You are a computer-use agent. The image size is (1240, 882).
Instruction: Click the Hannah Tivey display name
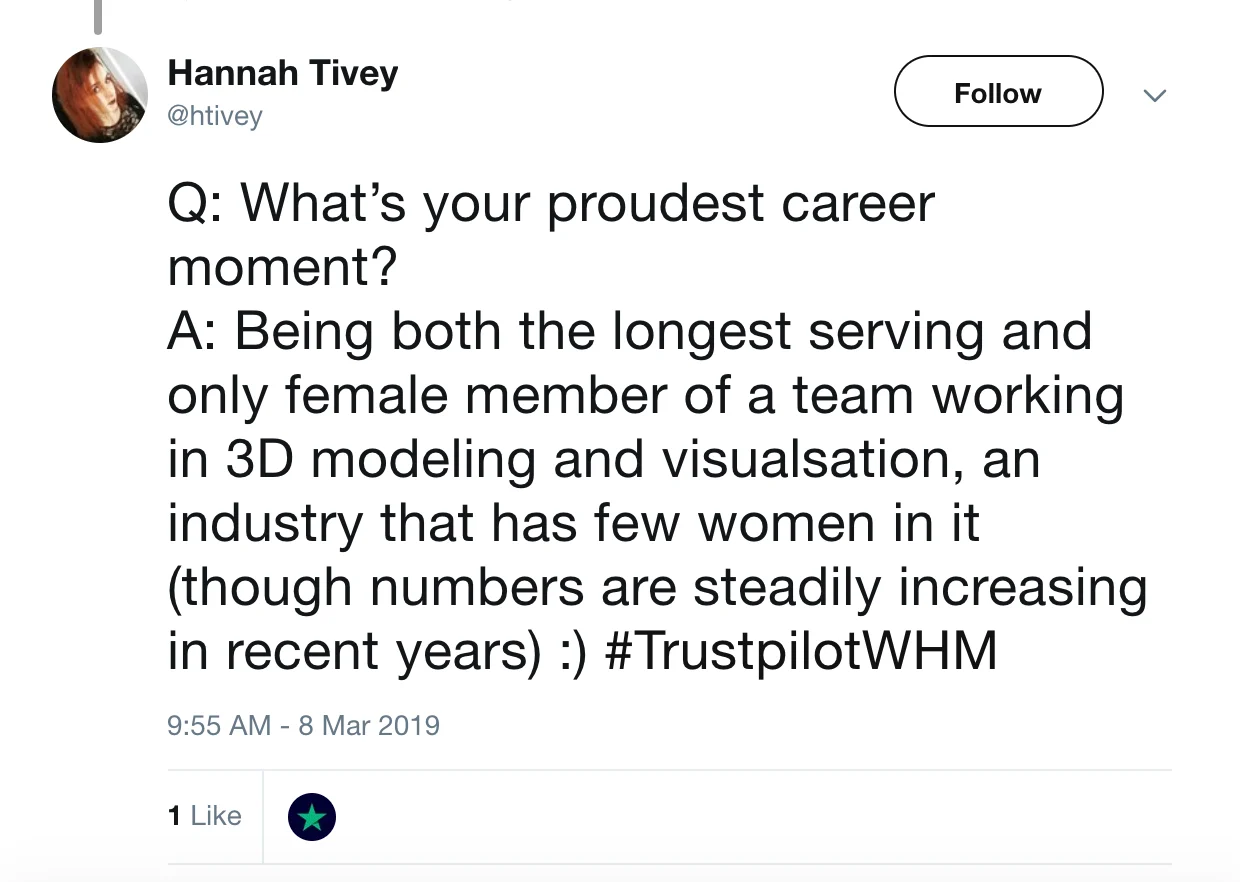click(283, 73)
